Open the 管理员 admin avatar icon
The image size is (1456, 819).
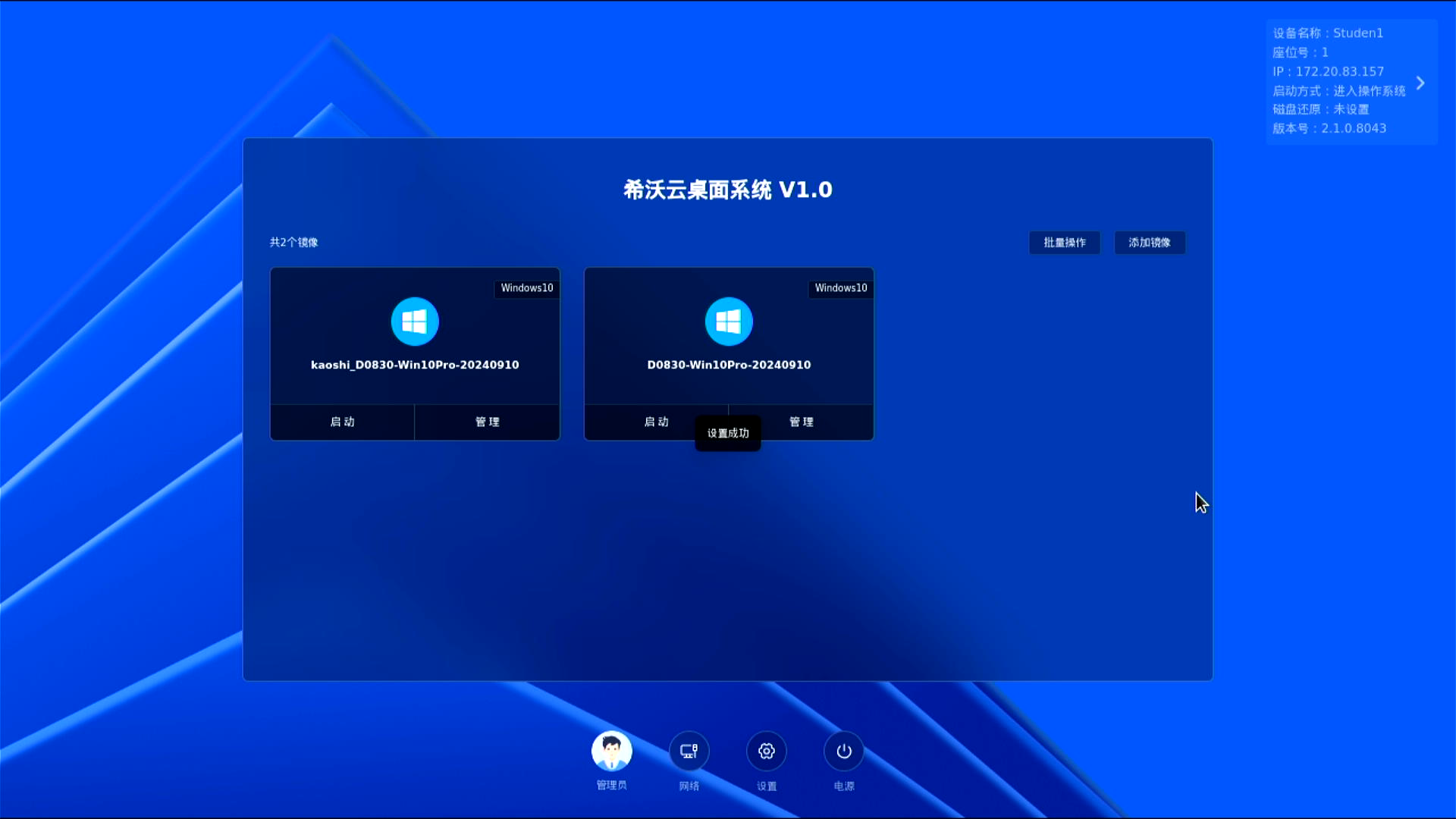click(x=611, y=751)
